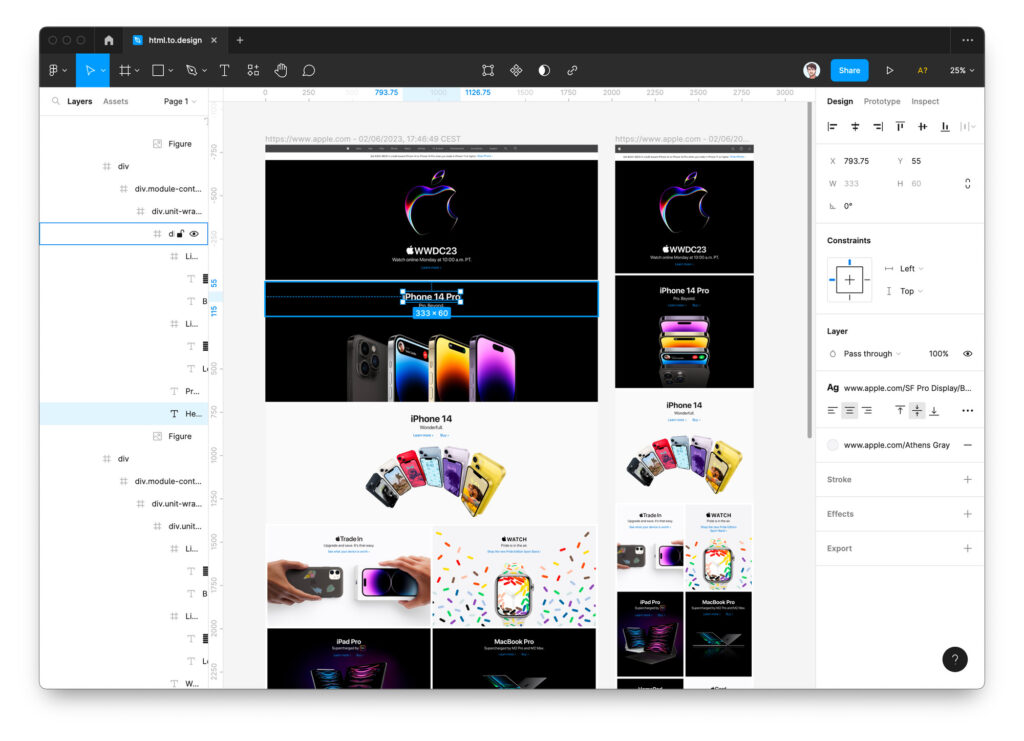Click the Home icon in tab bar

click(108, 40)
